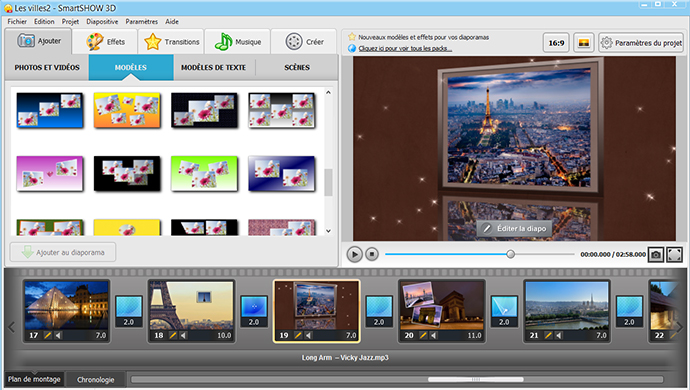Select the Modèles subtab
This screenshot has height=390, width=690.
coord(131,67)
